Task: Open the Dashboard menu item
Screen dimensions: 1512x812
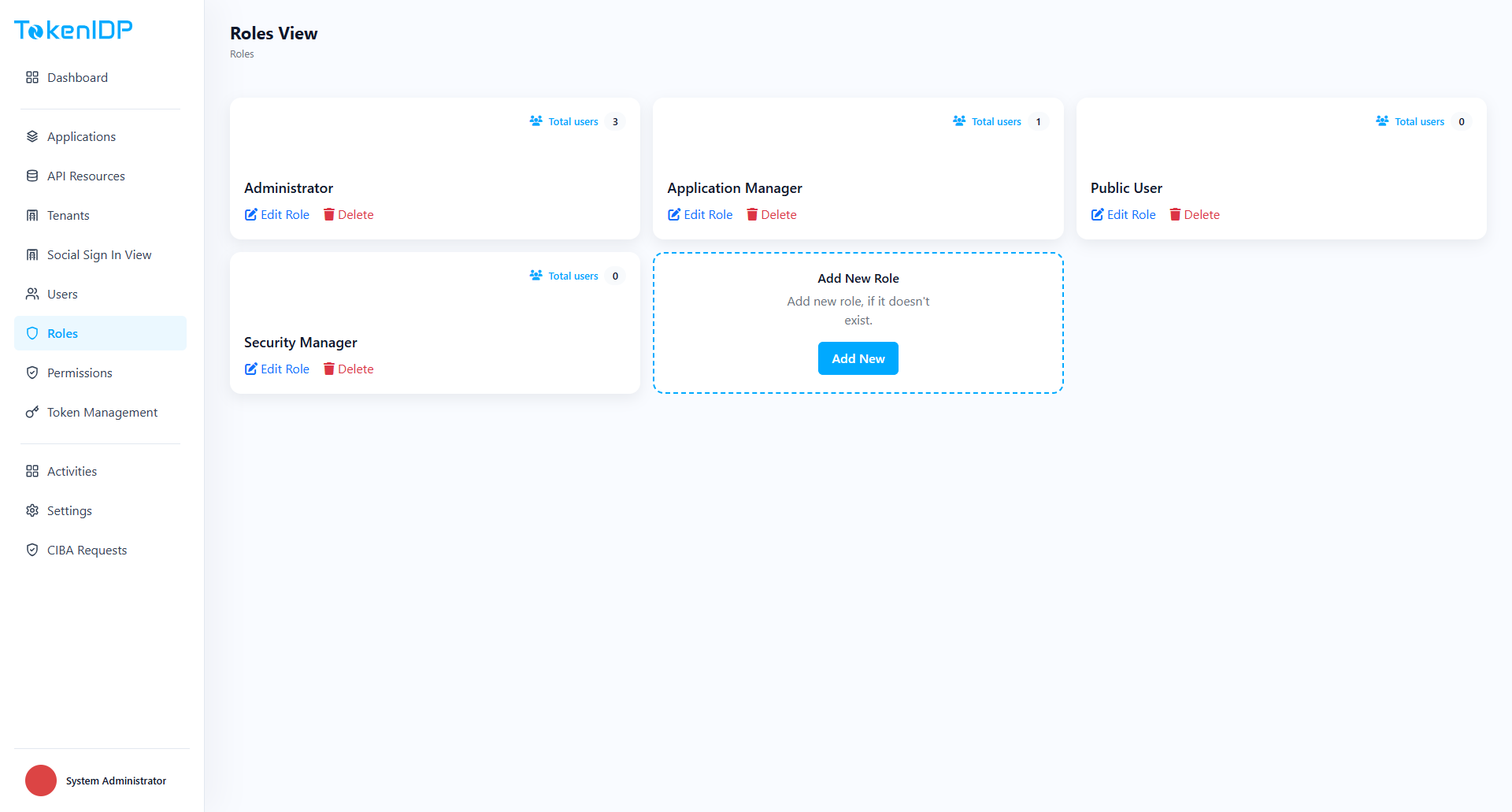Action: pos(100,77)
